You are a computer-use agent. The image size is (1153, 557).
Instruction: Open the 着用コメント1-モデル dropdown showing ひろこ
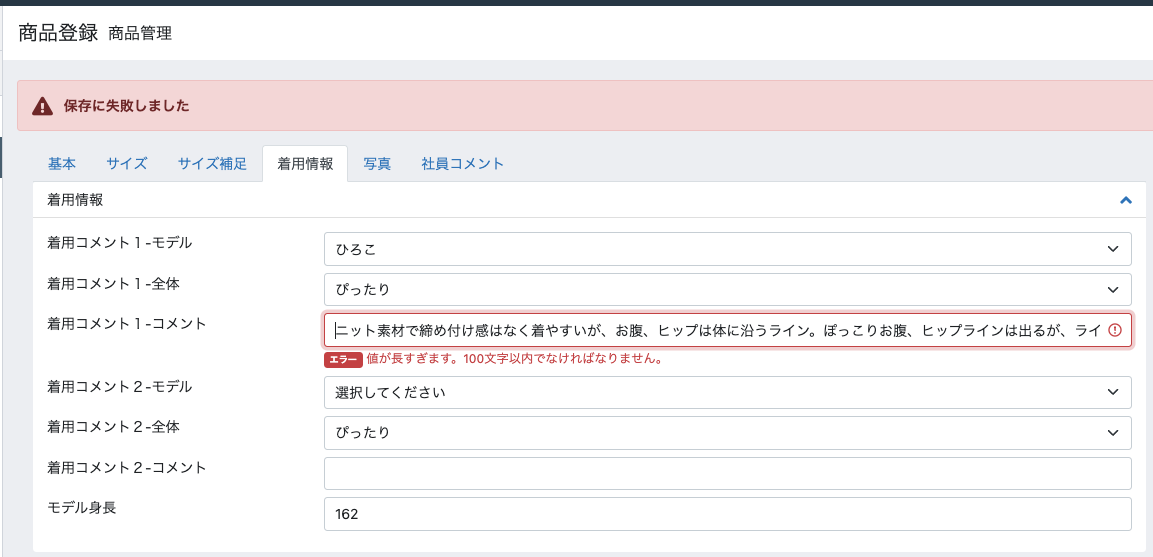727,249
